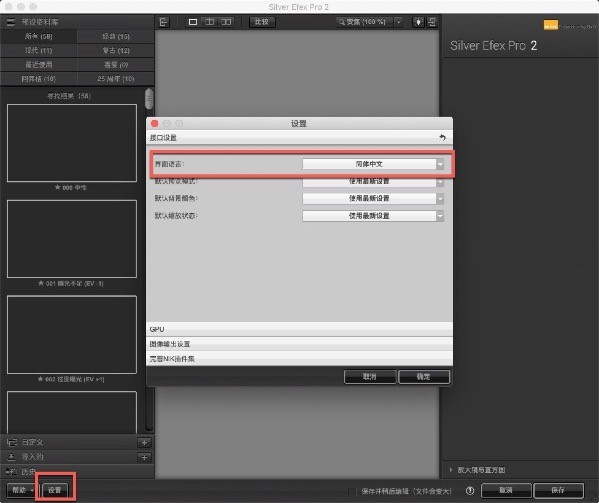This screenshot has height=503, width=599.
Task: Hide the left panel with toolbar icon
Action: pos(164,22)
